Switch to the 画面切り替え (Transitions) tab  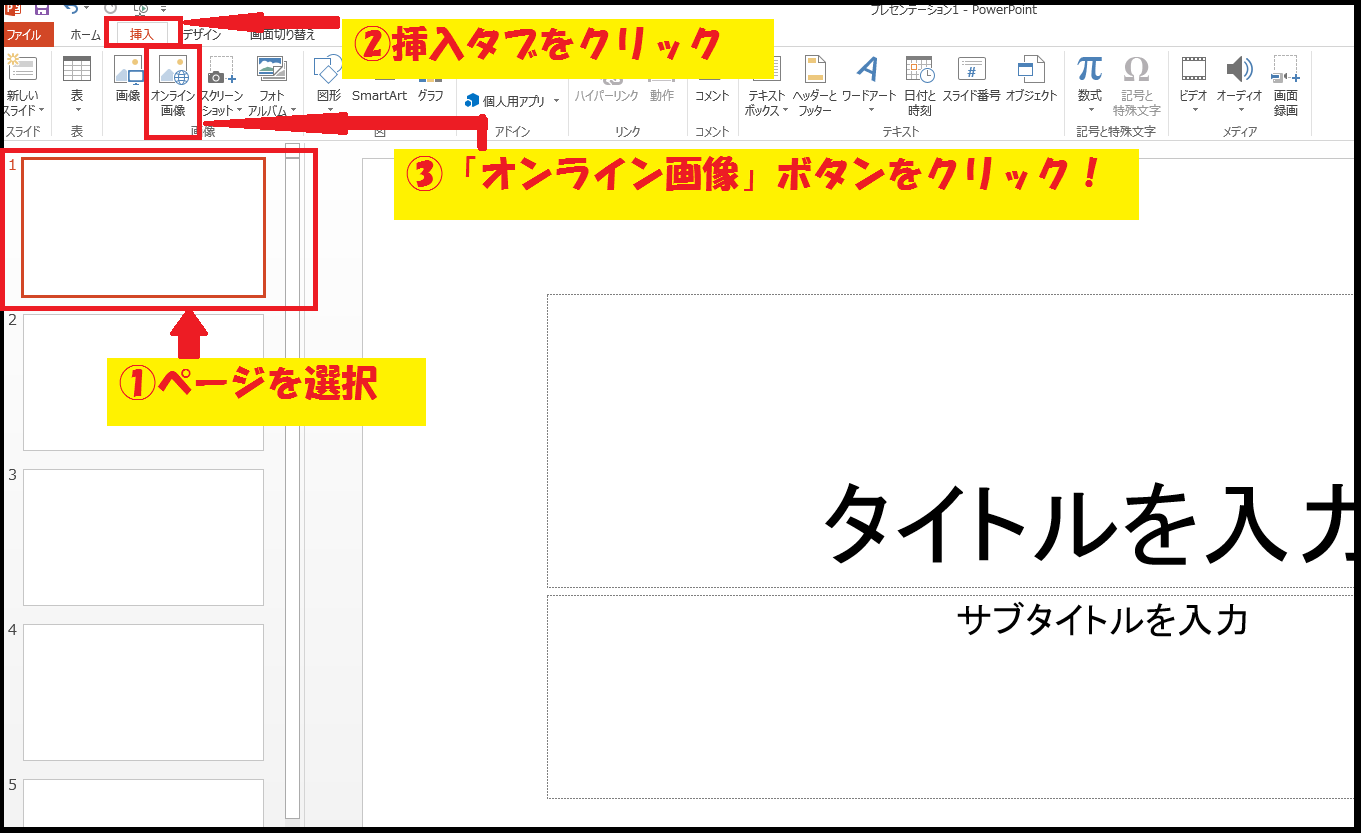(x=283, y=35)
